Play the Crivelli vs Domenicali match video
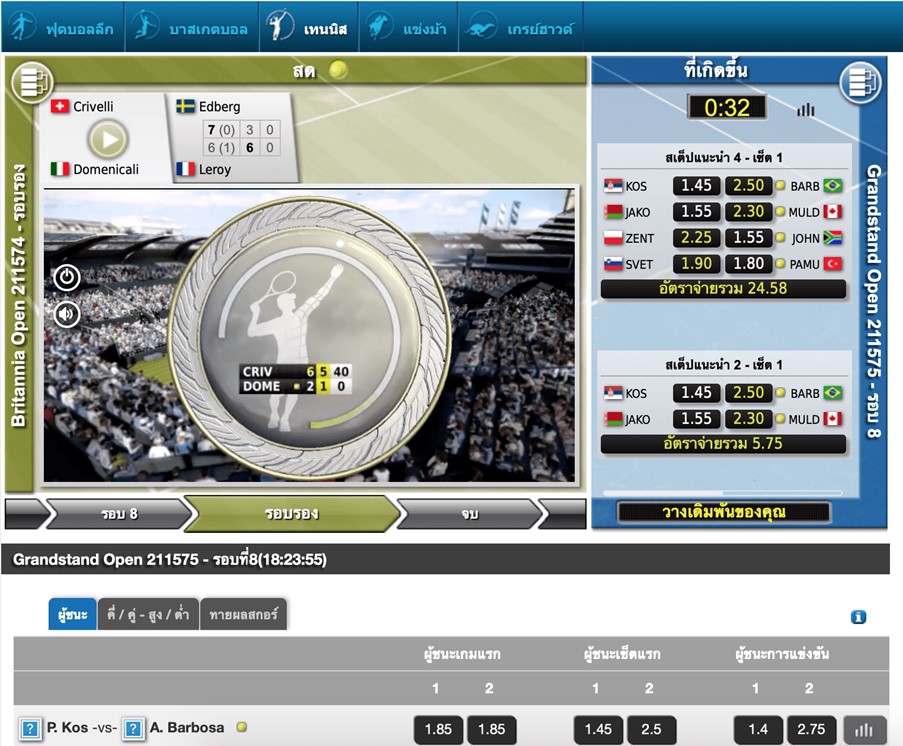 point(108,139)
